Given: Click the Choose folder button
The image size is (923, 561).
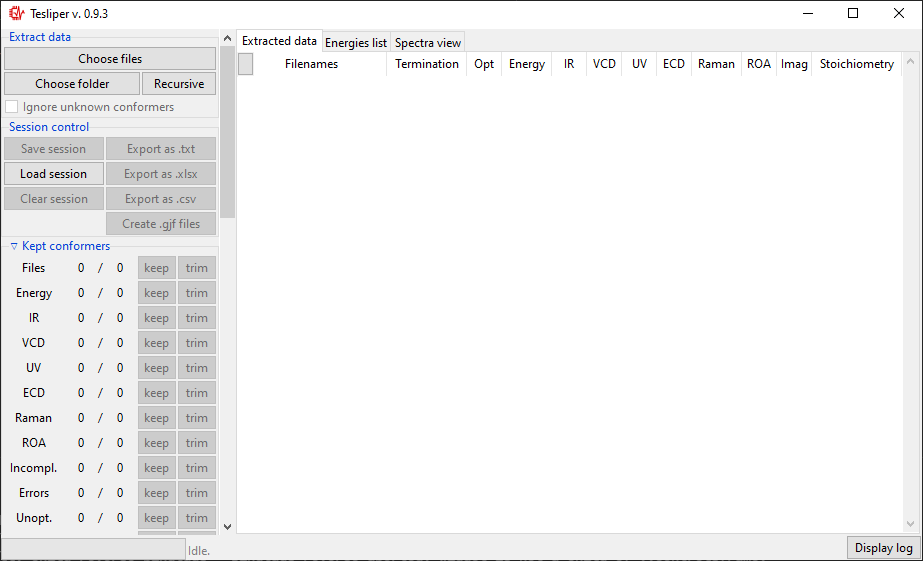Looking at the screenshot, I should pos(72,84).
